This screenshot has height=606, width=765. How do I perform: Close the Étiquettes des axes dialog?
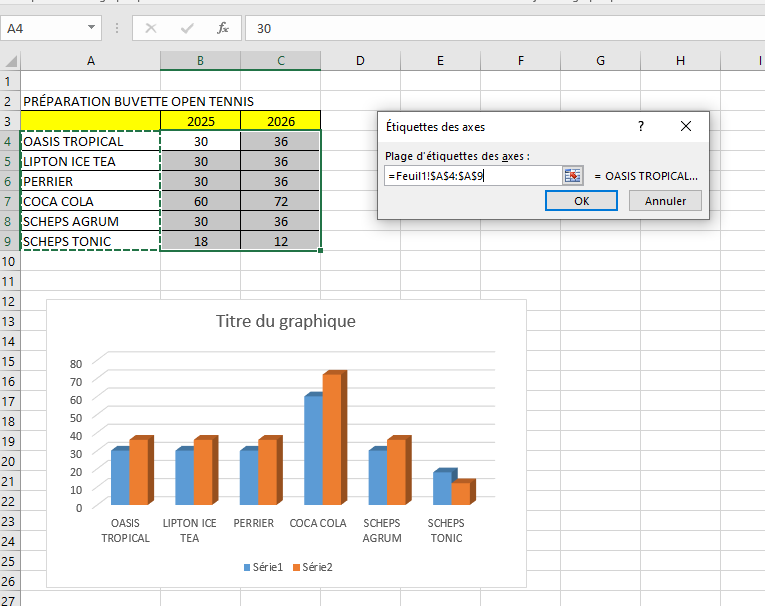pyautogui.click(x=685, y=126)
